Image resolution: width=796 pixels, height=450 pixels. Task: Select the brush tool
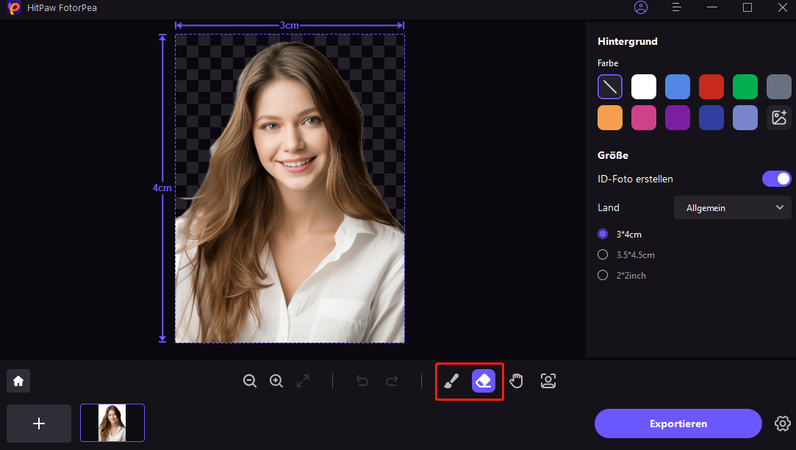tap(451, 381)
